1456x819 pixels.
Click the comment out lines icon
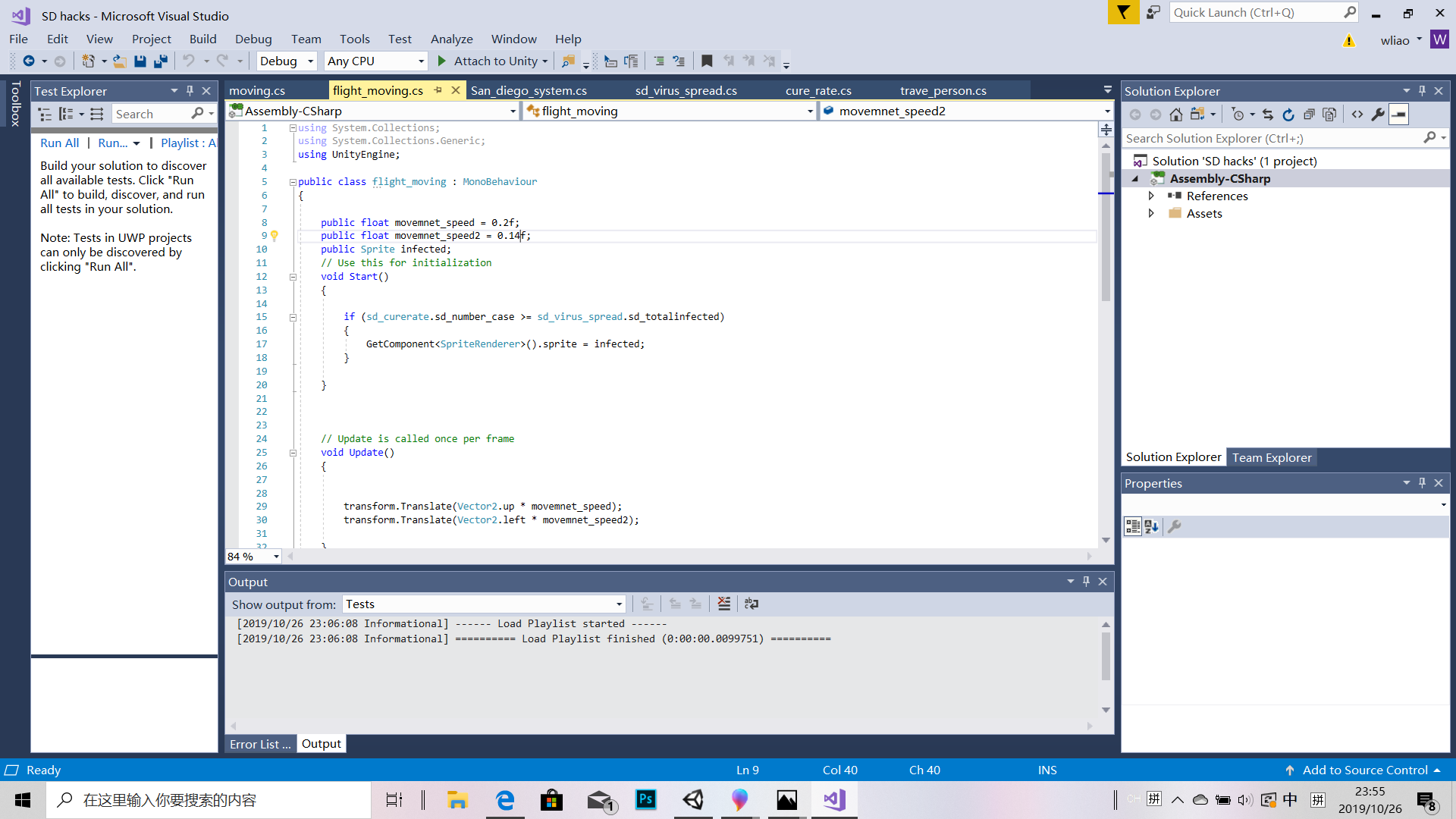tap(658, 61)
